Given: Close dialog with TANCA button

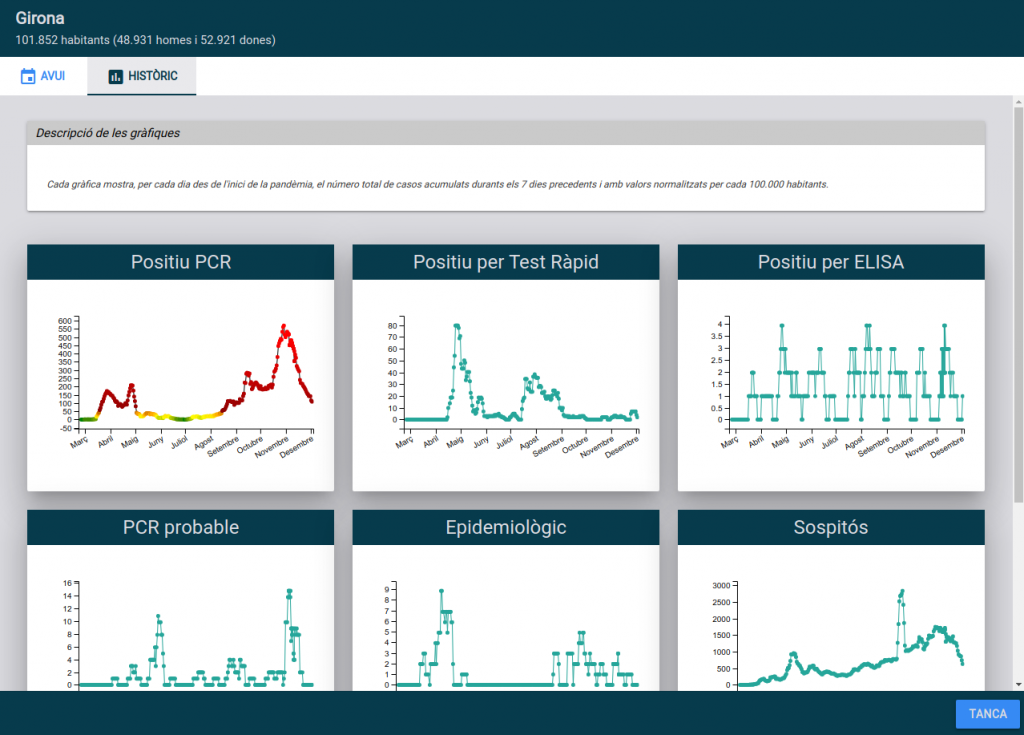Looking at the screenshot, I should (x=987, y=713).
